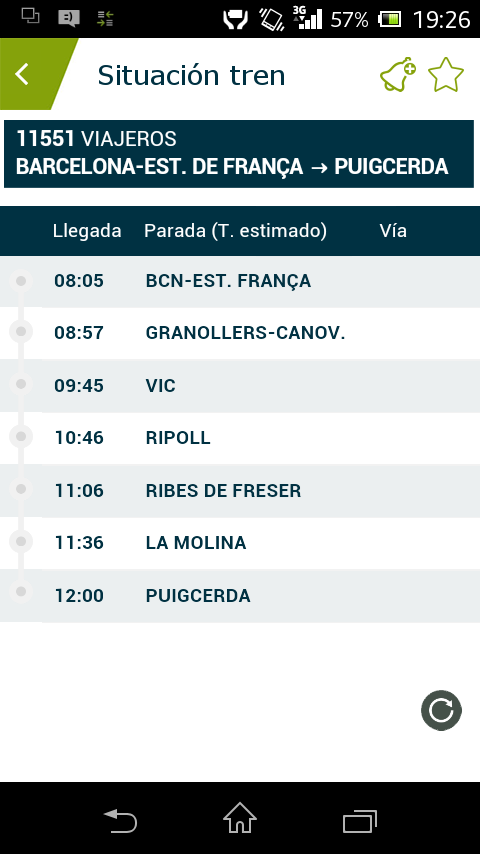Mark train as favorite with star

[446, 75]
